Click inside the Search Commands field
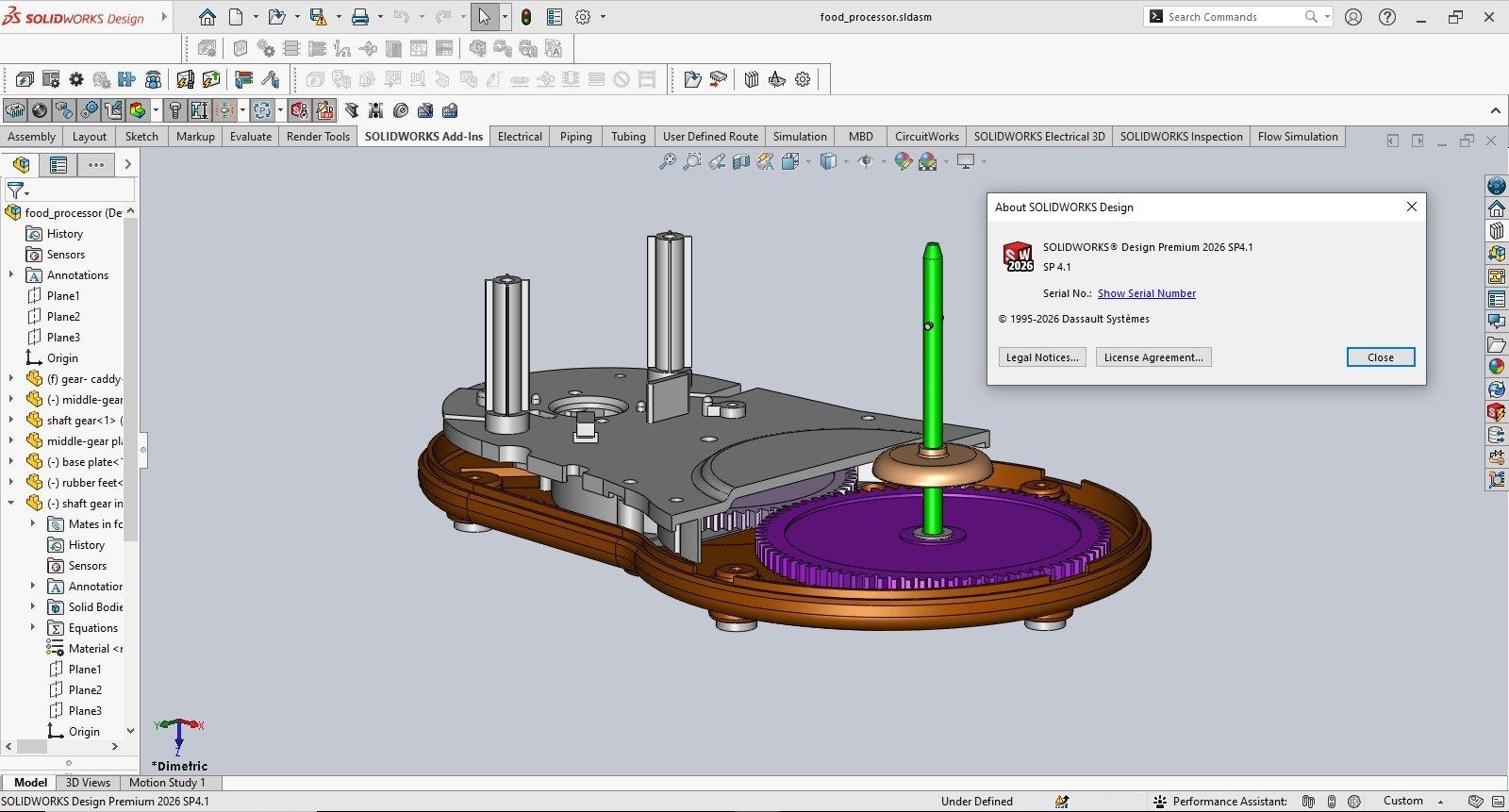The image size is (1509, 812). pyautogui.click(x=1235, y=17)
